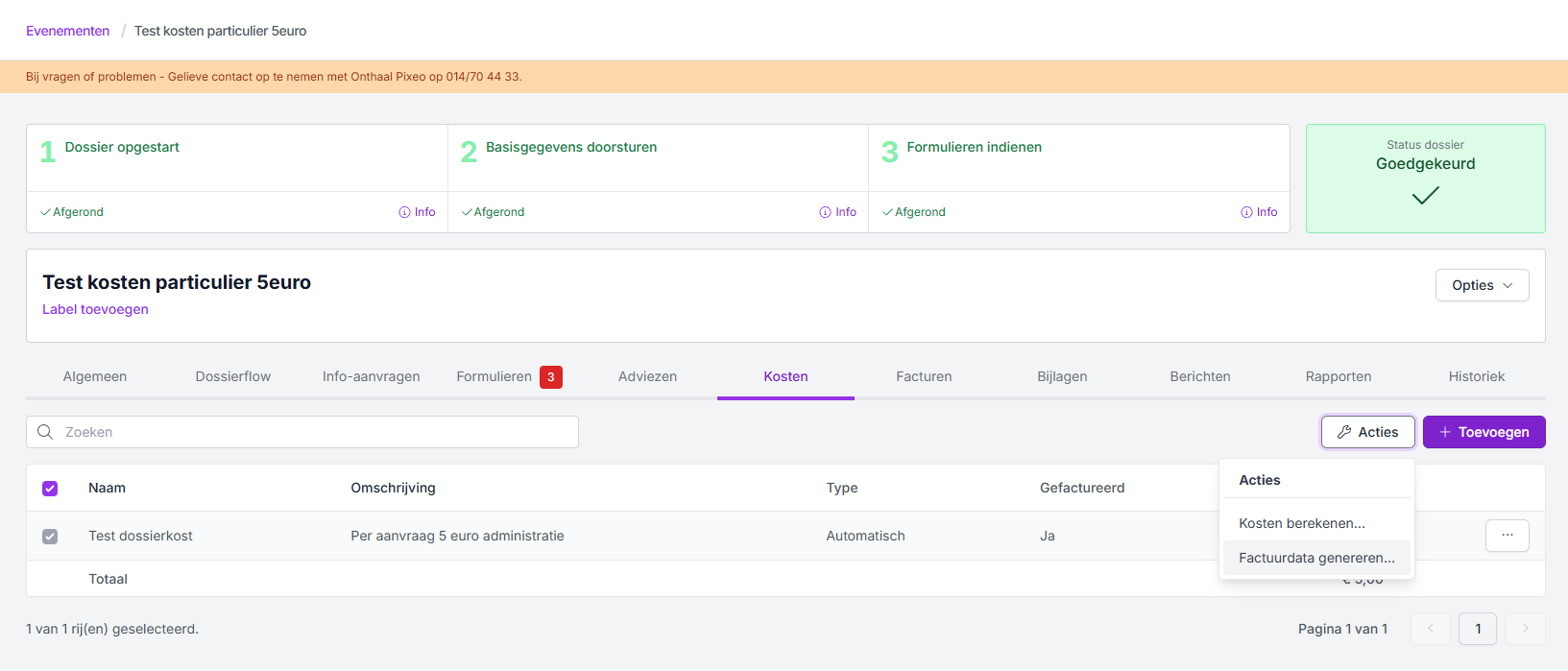Click Info icon under Basisgegevens doorsturen
The image size is (1568, 671).
pos(825,212)
